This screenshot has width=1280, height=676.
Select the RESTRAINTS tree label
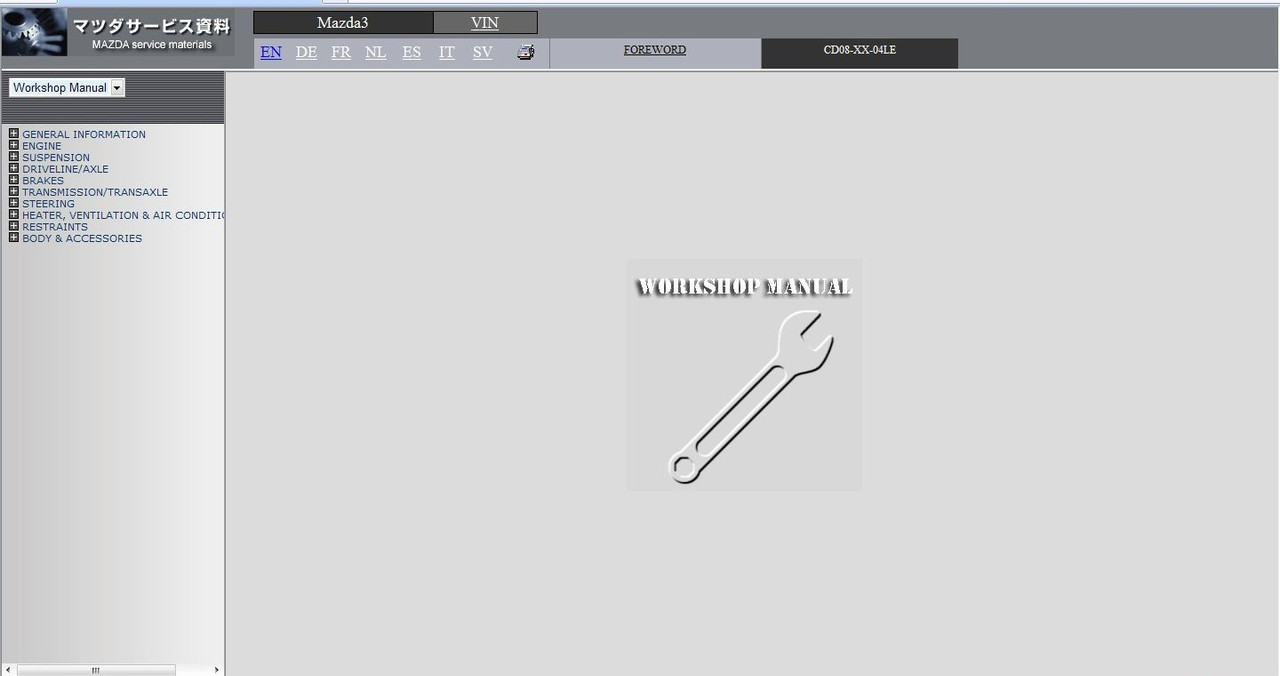[x=55, y=227]
